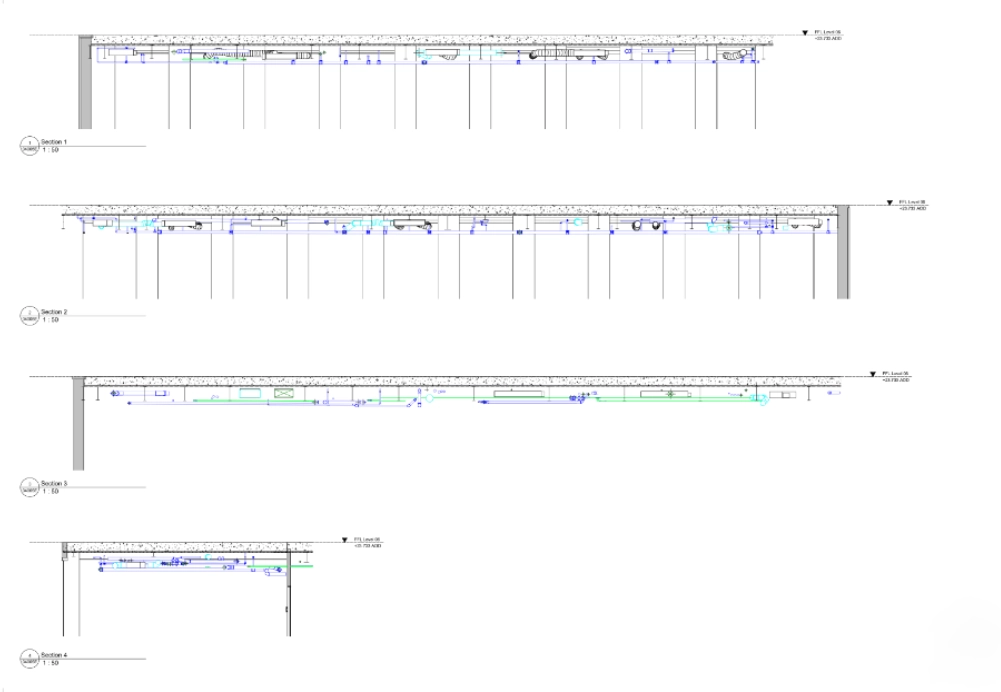Select the Section 2 circular view marker
This screenshot has width=1001, height=692.
click(29, 316)
